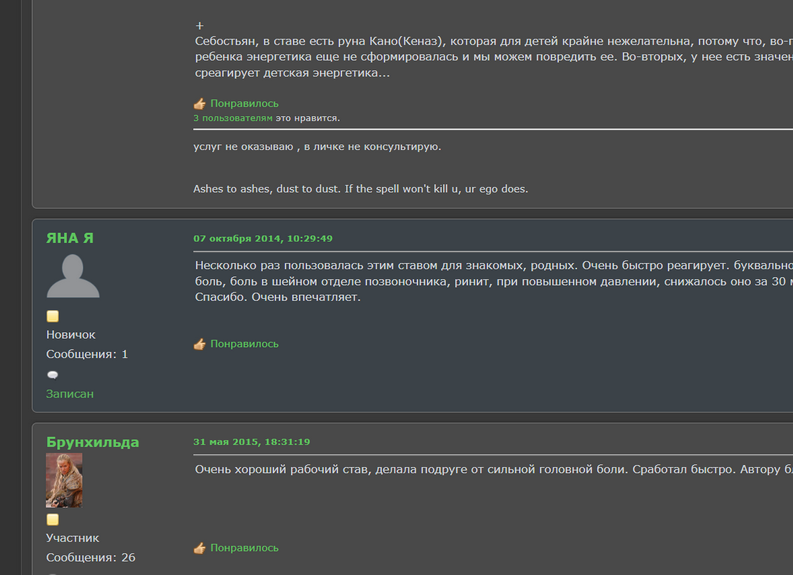Click yellow rank square under Брунхильда avatar
793x575 pixels.
coord(53,519)
